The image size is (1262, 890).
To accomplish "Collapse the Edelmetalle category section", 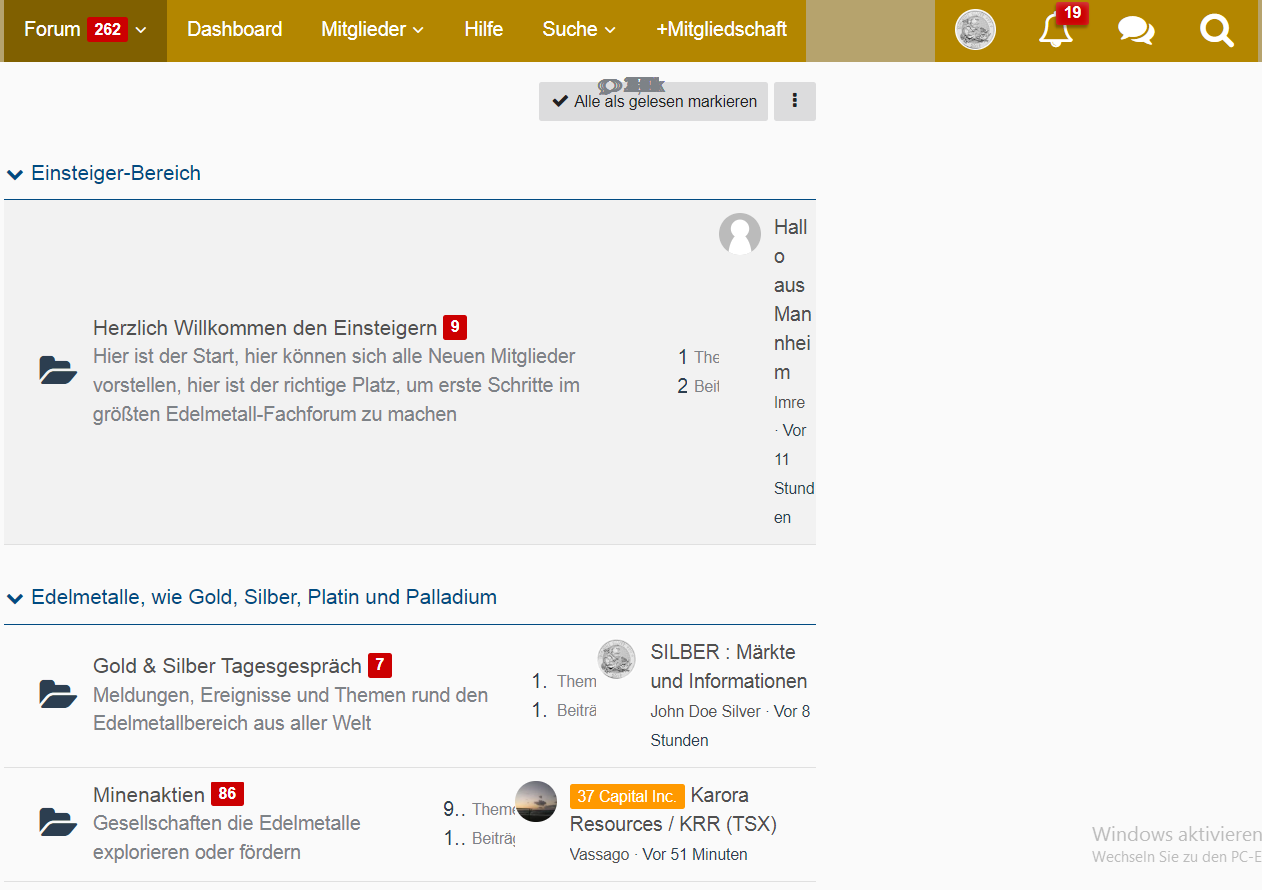I will click(x=15, y=598).
